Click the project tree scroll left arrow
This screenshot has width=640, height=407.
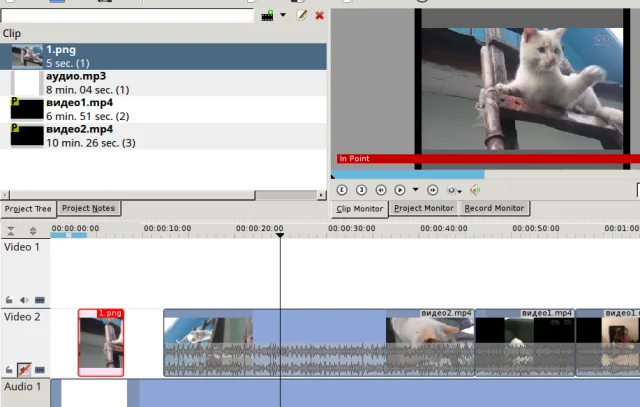5,195
